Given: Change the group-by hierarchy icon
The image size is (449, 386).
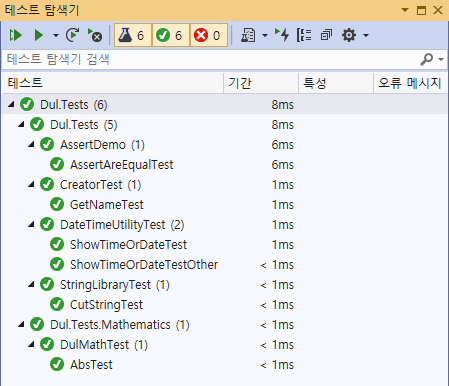Looking at the screenshot, I should pos(304,35).
